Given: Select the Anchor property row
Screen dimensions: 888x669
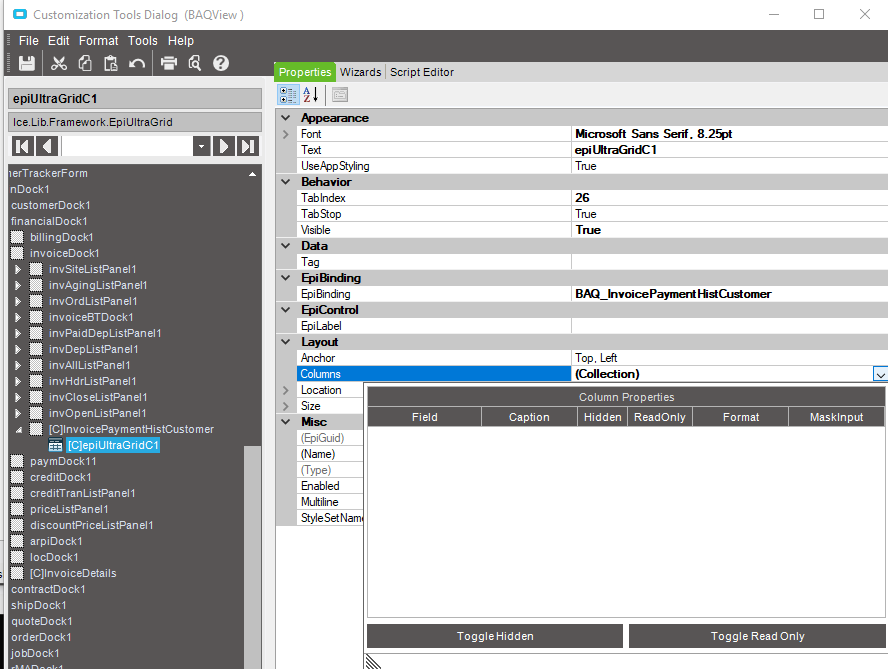Looking at the screenshot, I should (x=592, y=358).
